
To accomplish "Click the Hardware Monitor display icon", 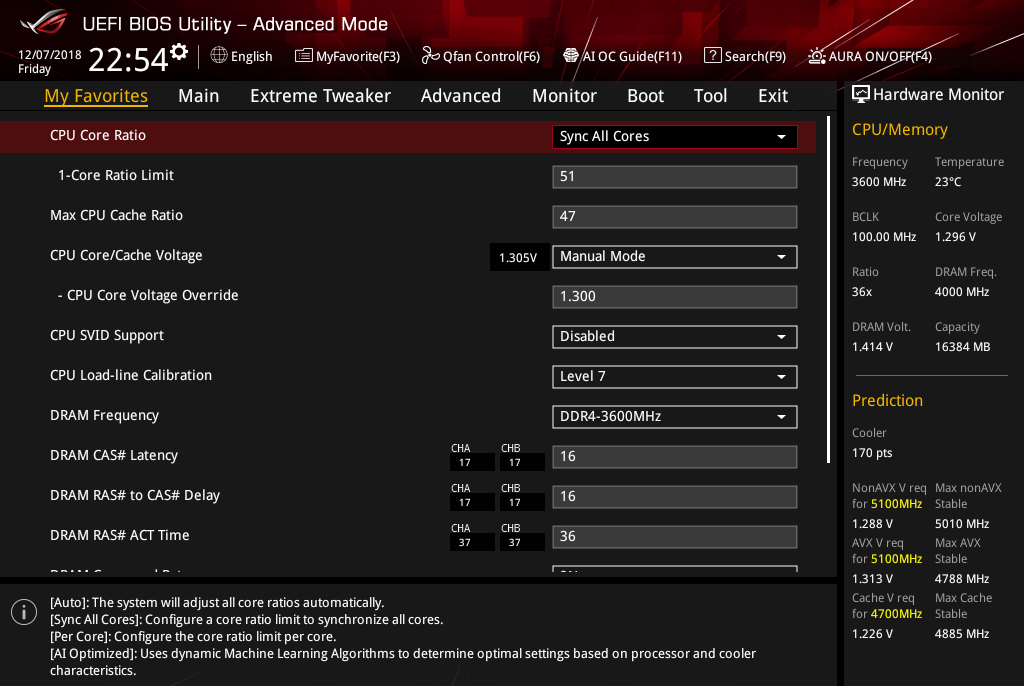I will click(861, 95).
